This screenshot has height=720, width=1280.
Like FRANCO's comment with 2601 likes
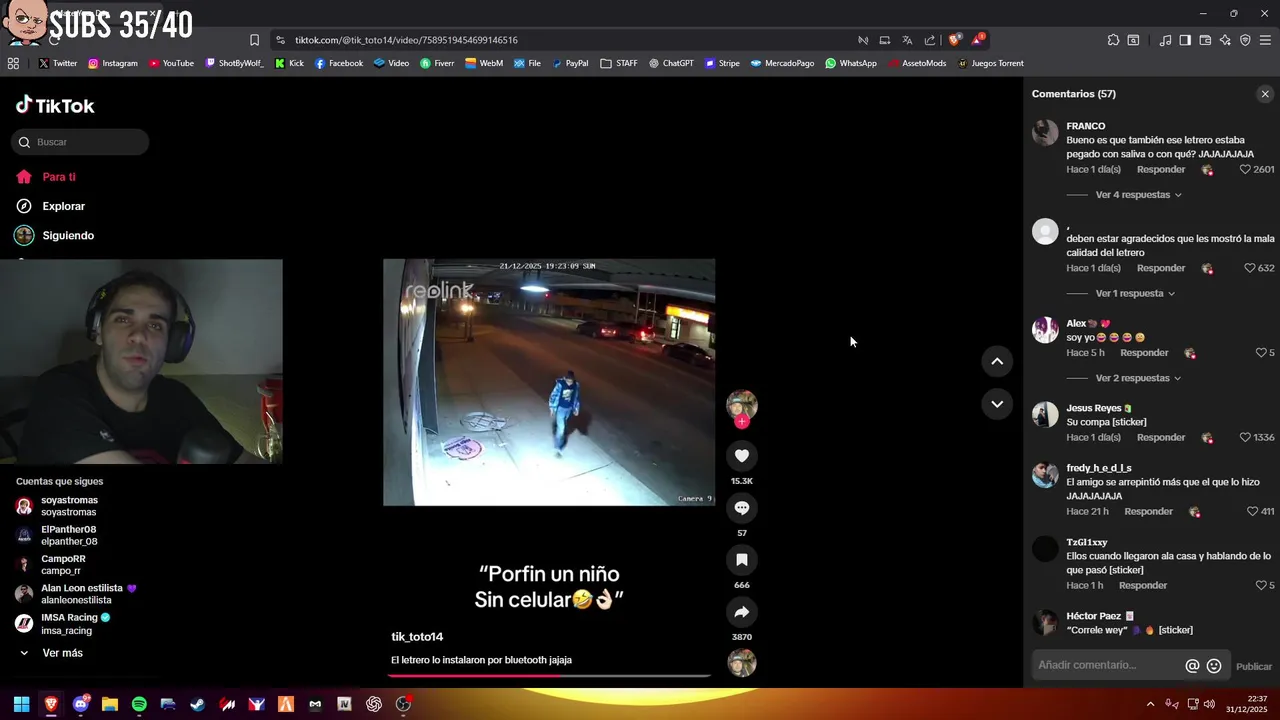pyautogui.click(x=1245, y=170)
